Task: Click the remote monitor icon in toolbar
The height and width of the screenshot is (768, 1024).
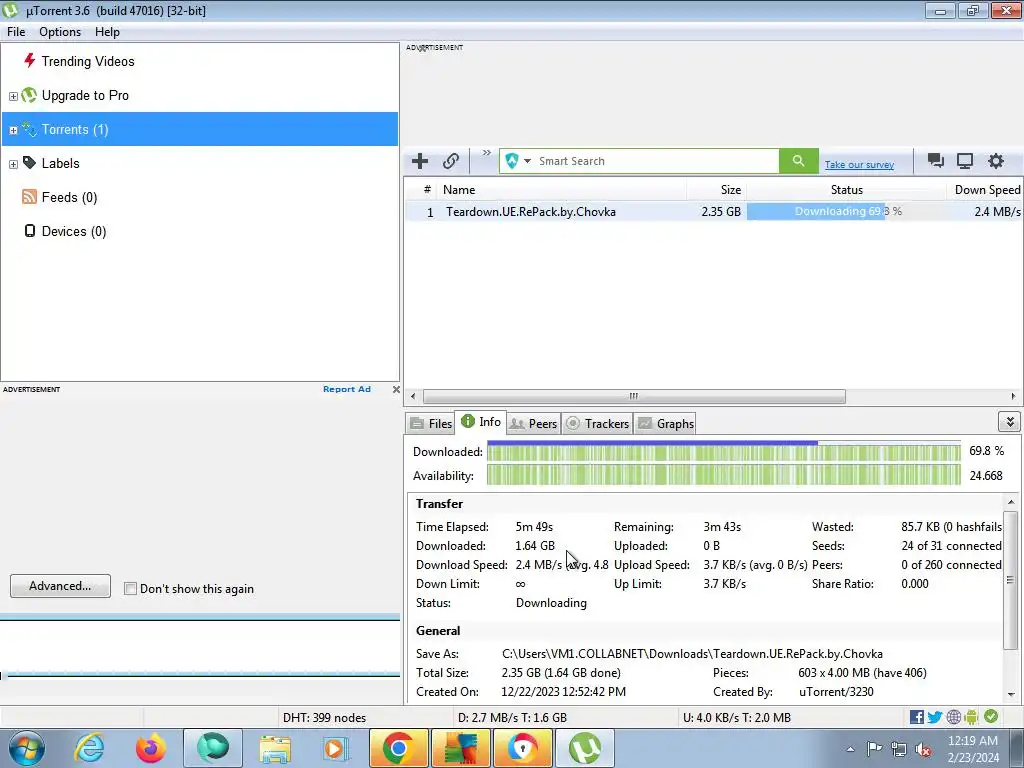Action: click(x=965, y=161)
